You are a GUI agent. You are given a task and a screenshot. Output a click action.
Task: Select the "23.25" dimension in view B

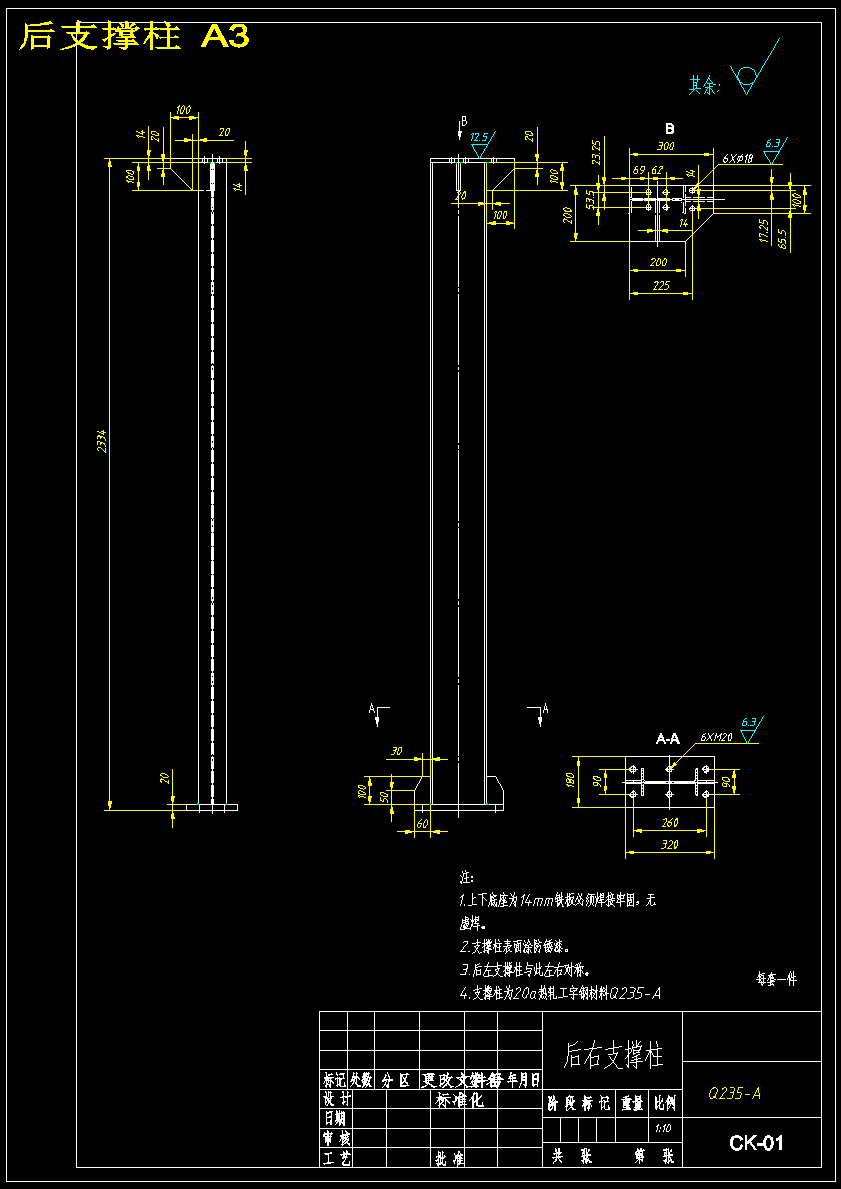(x=597, y=152)
